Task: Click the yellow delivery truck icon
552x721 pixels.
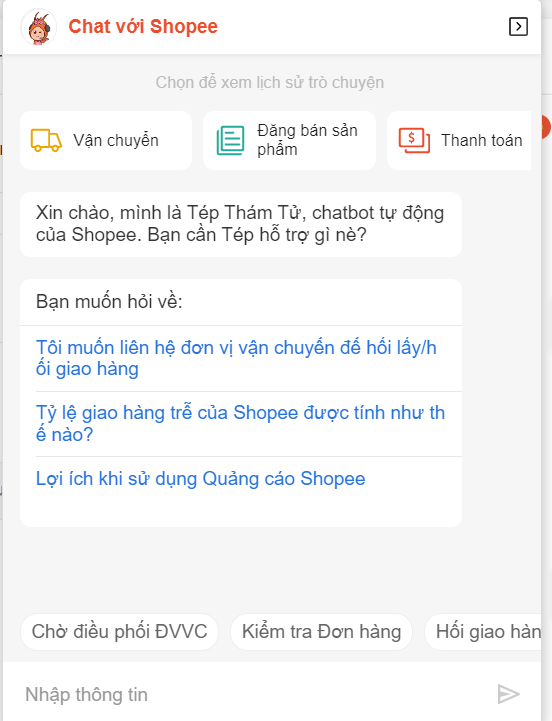Action: pyautogui.click(x=46, y=140)
